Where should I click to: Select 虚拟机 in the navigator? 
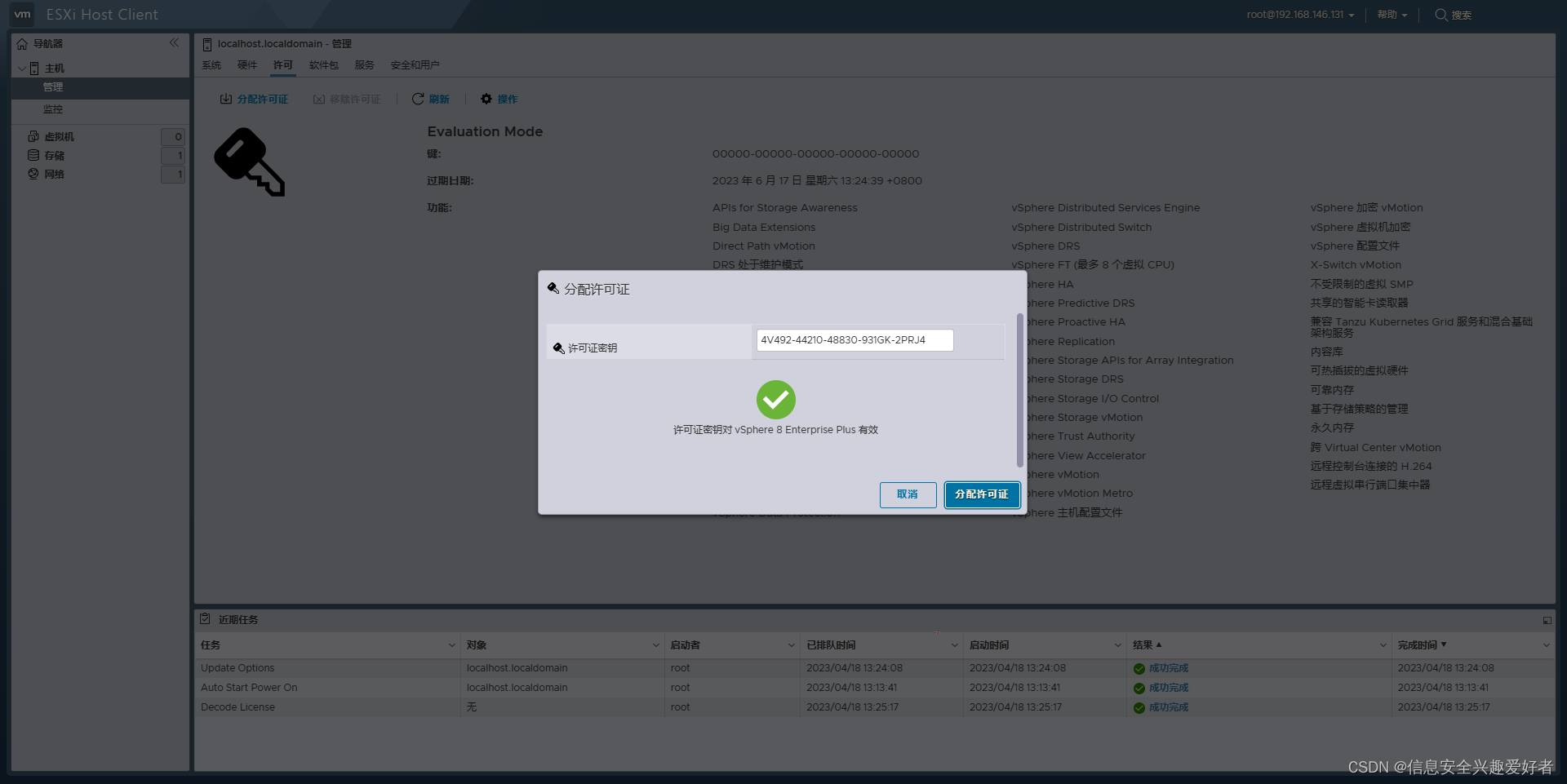pyautogui.click(x=60, y=136)
